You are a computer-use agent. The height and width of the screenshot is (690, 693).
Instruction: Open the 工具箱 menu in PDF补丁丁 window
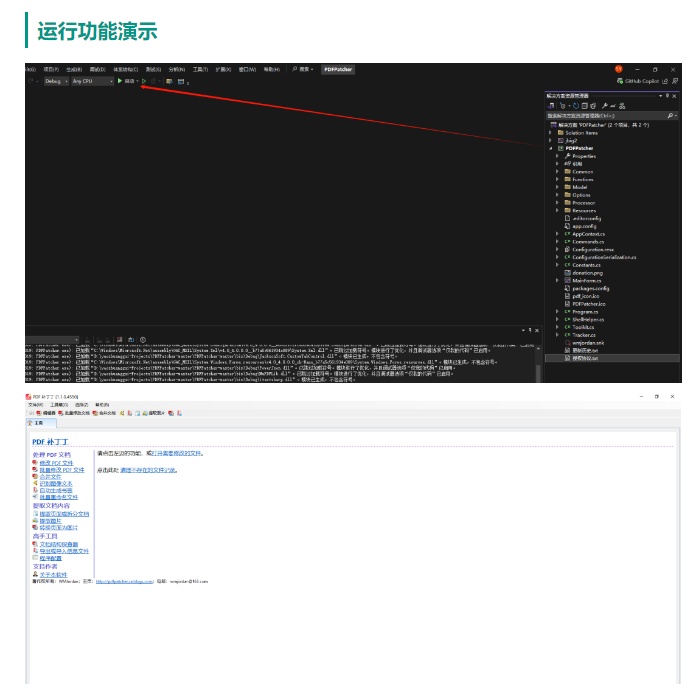(x=59, y=405)
